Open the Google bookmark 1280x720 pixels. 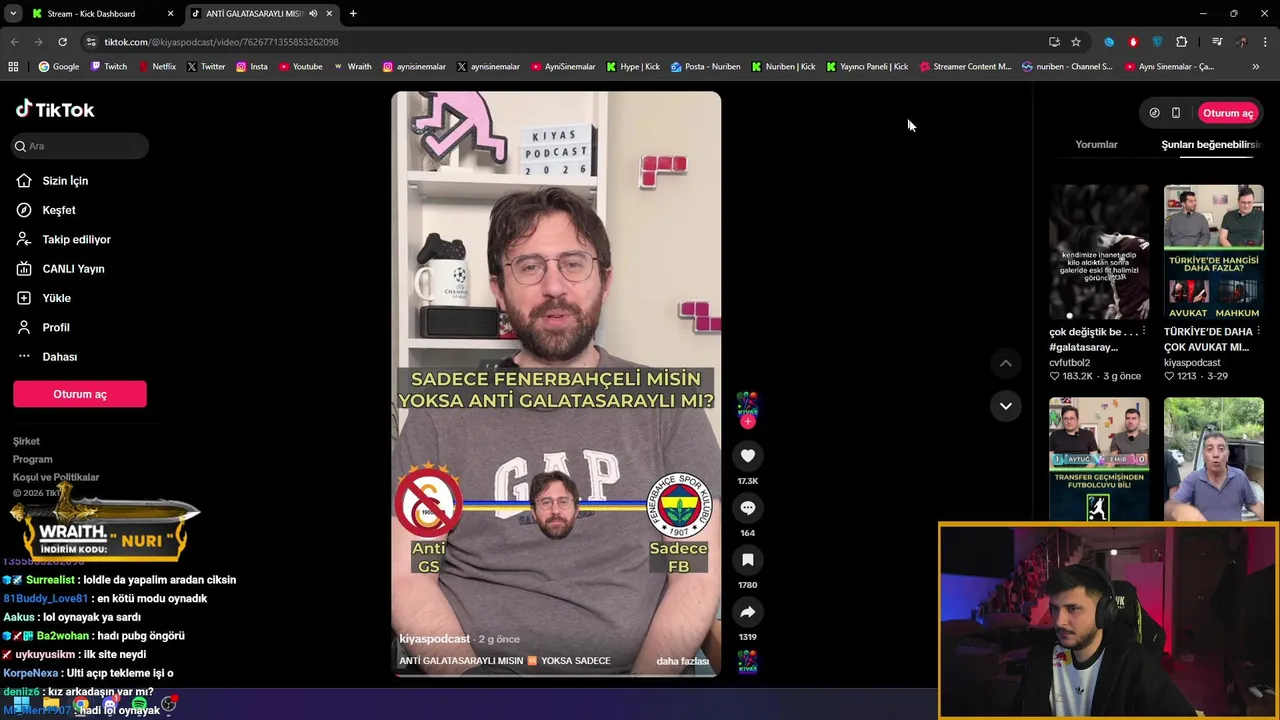pos(59,67)
